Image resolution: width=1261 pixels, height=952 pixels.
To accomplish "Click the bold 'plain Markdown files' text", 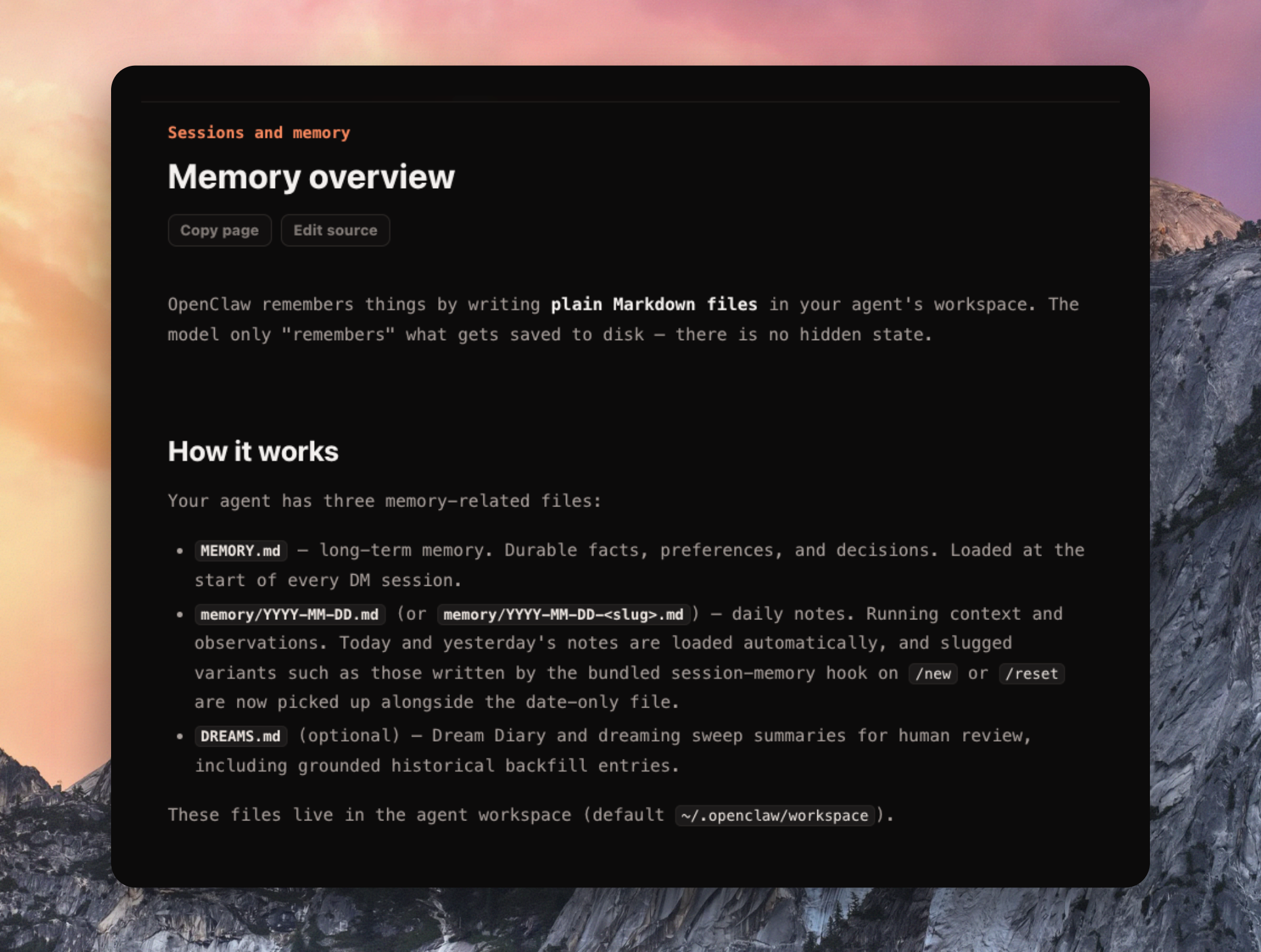I will [x=654, y=304].
